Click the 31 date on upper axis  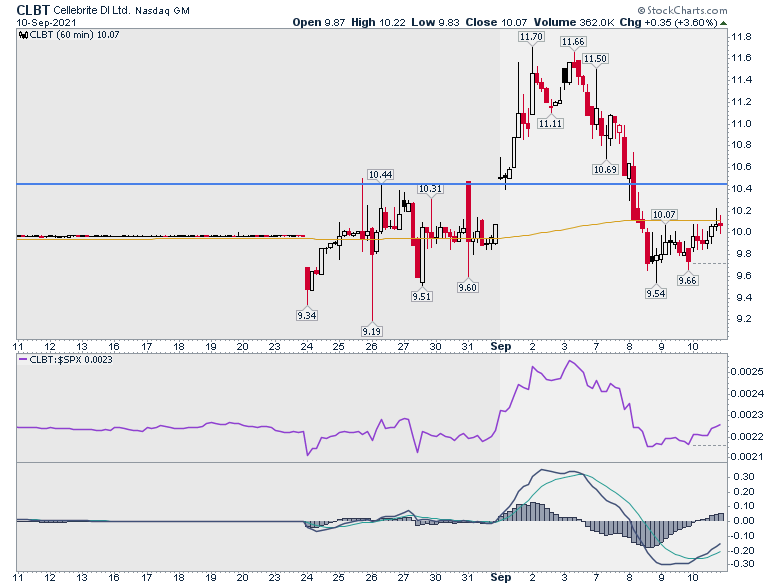[x=467, y=346]
